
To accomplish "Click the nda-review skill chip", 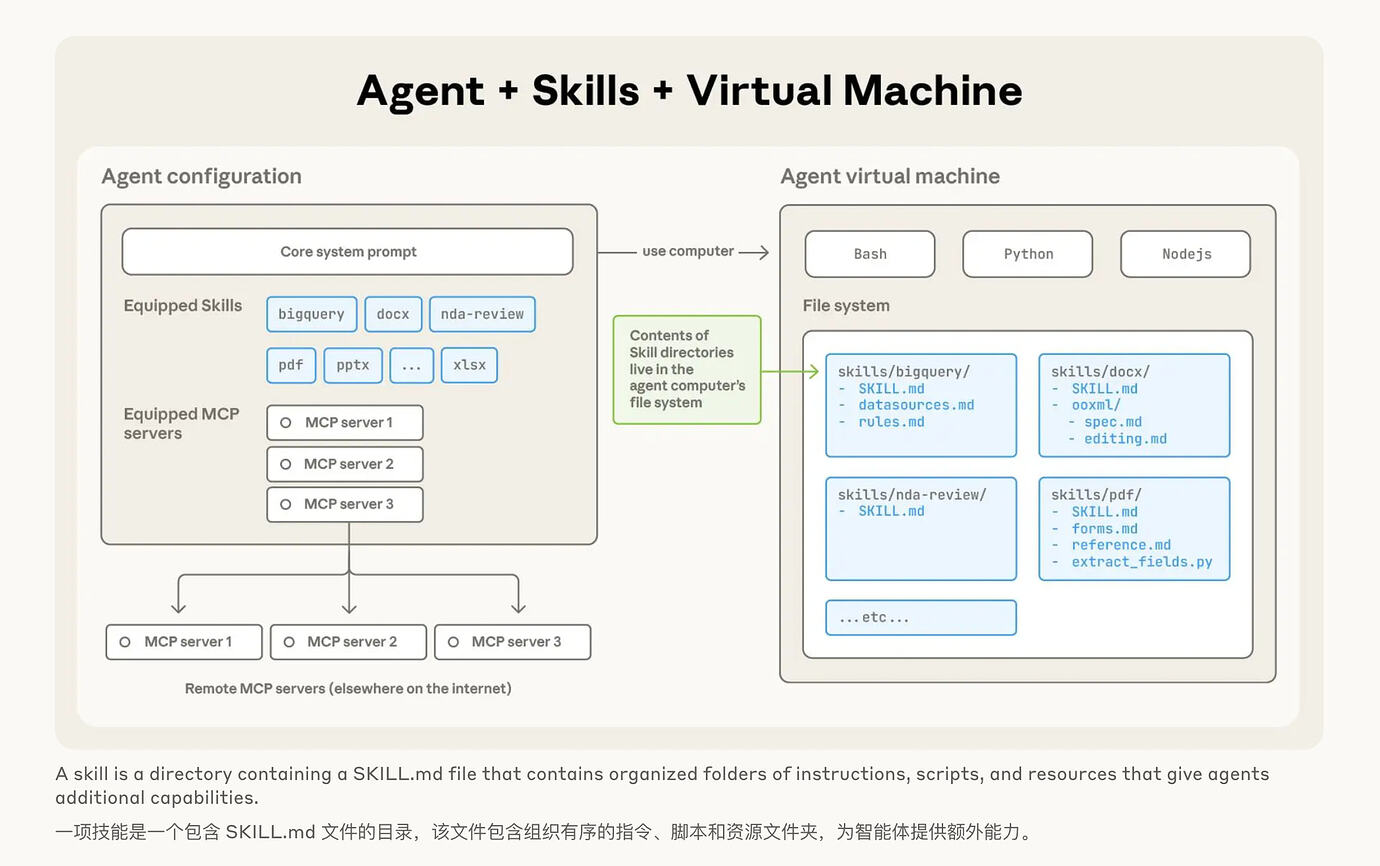I will (482, 314).
